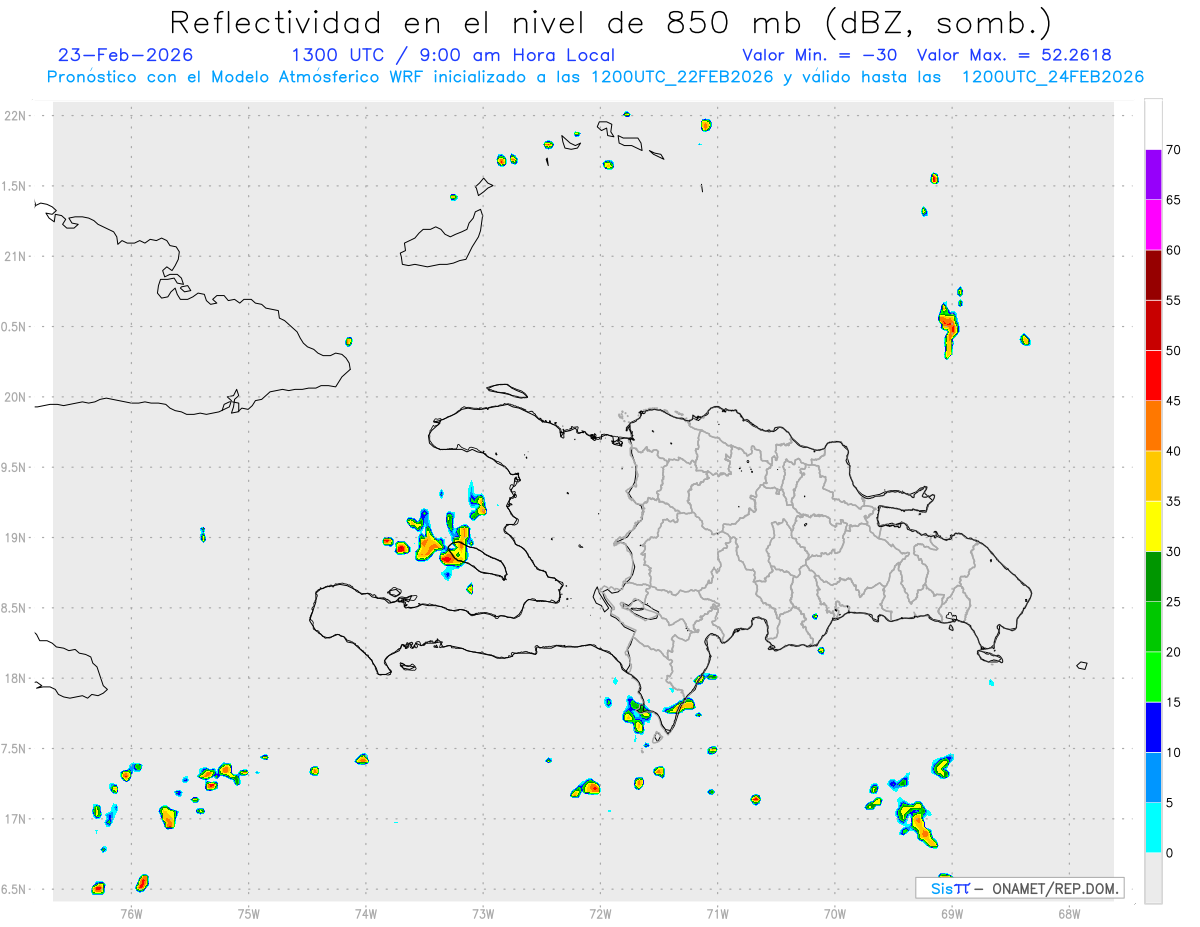Click the '20N' latitude axis label
This screenshot has height=927, width=1200.
[x=17, y=397]
